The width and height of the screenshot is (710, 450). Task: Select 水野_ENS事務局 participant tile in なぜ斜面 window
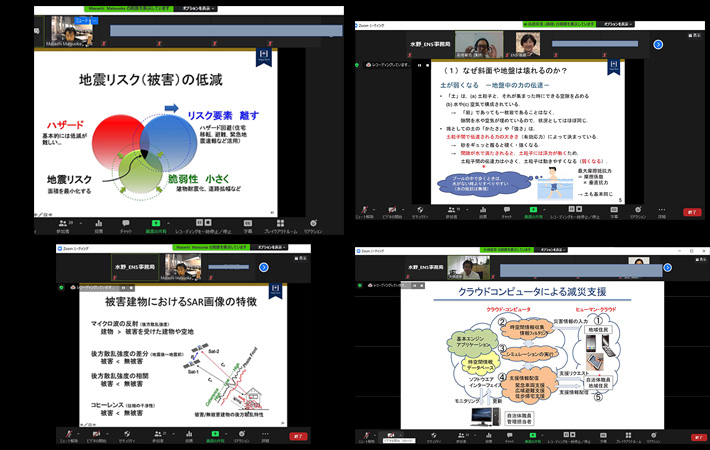430,44
